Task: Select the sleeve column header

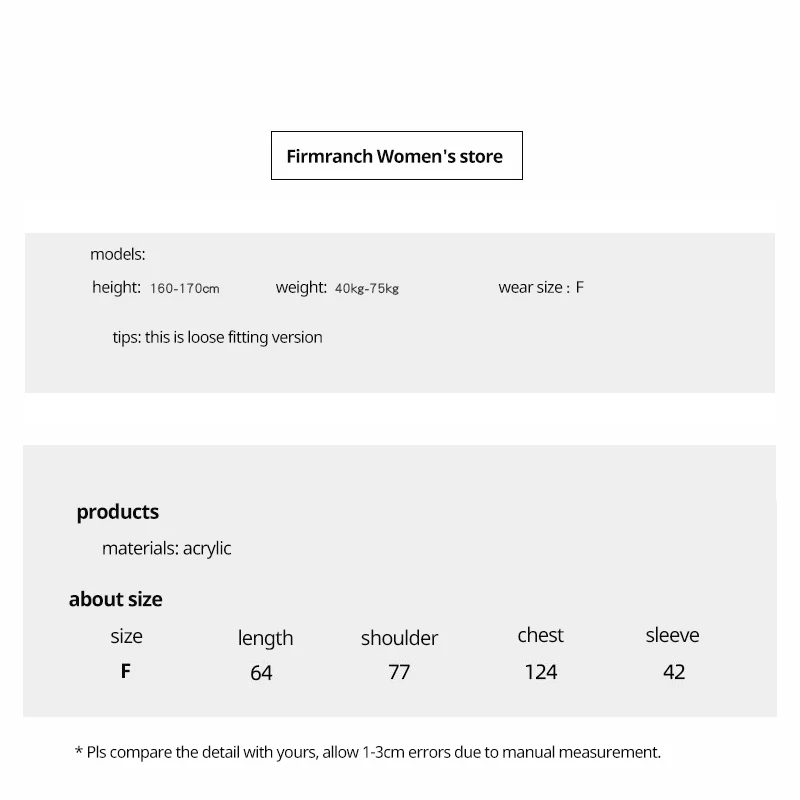Action: pyautogui.click(x=672, y=635)
